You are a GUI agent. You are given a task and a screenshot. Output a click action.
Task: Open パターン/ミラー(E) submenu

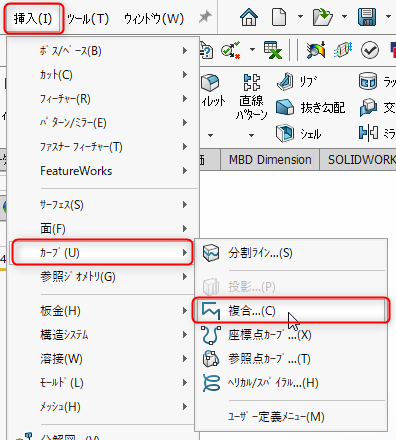coord(103,123)
